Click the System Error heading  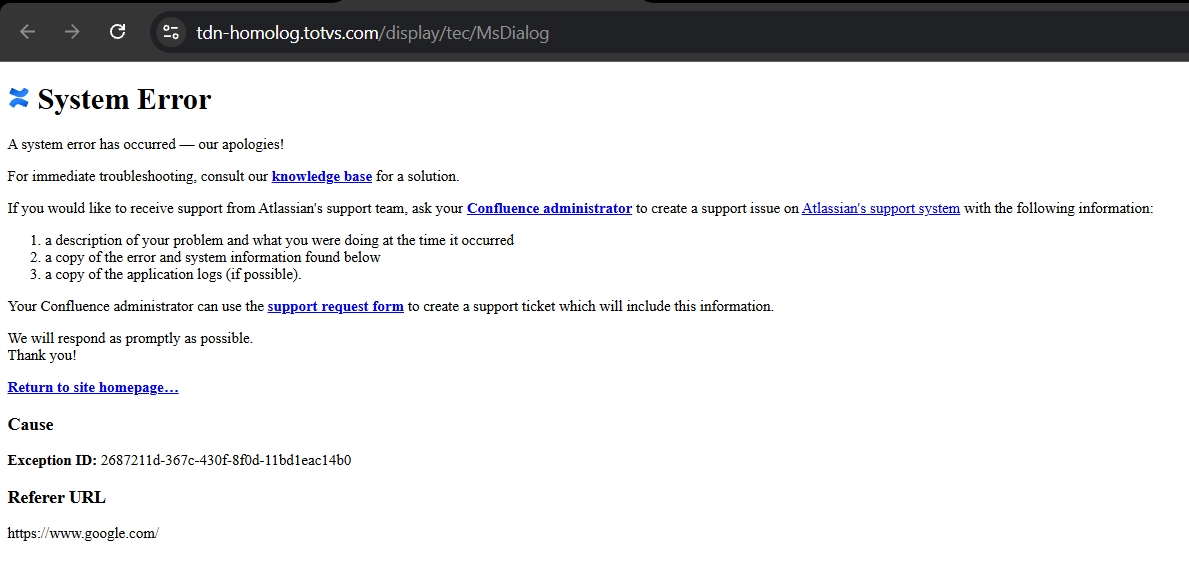pyautogui.click(x=124, y=99)
